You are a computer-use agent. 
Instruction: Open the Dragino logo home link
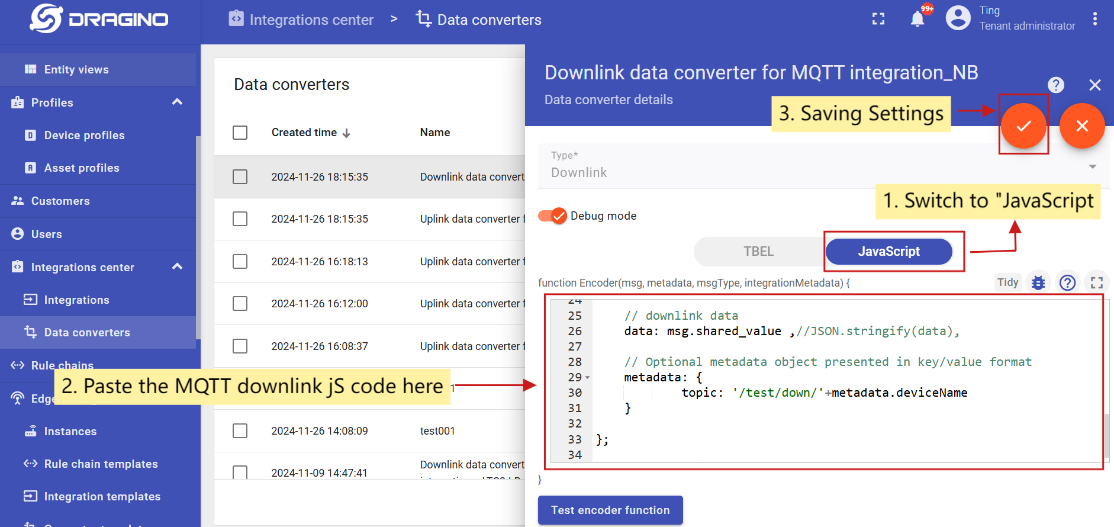coord(99,19)
